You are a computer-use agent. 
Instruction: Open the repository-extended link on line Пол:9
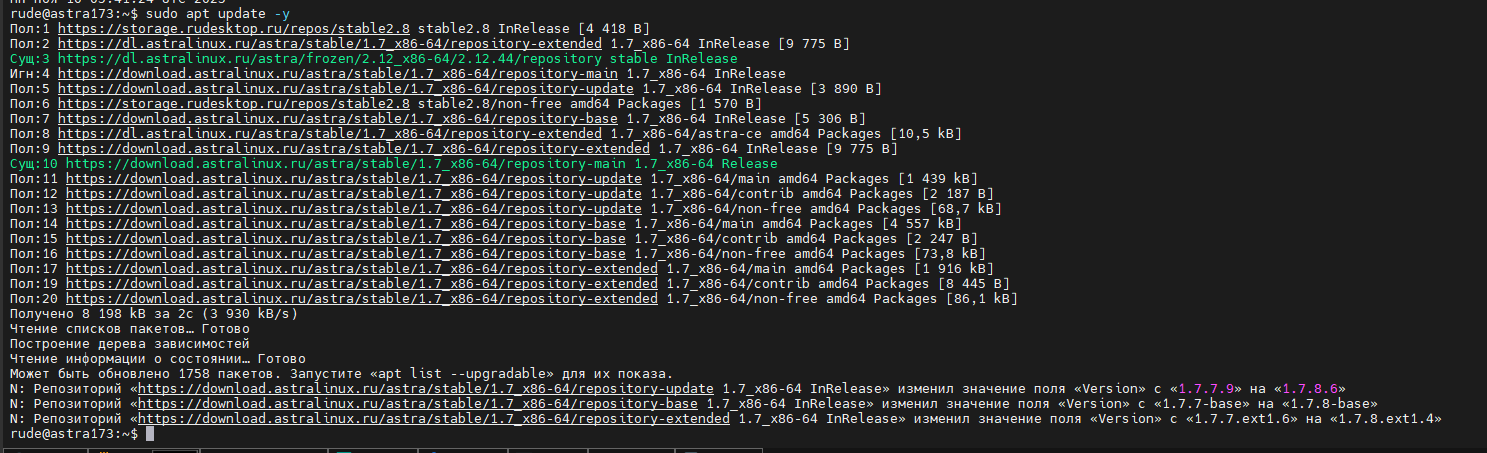(353, 149)
